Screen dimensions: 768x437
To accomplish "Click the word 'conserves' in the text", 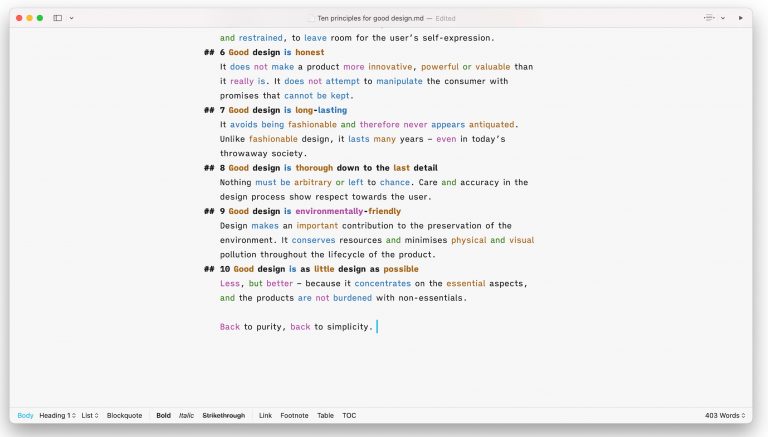I will pyautogui.click(x=313, y=240).
